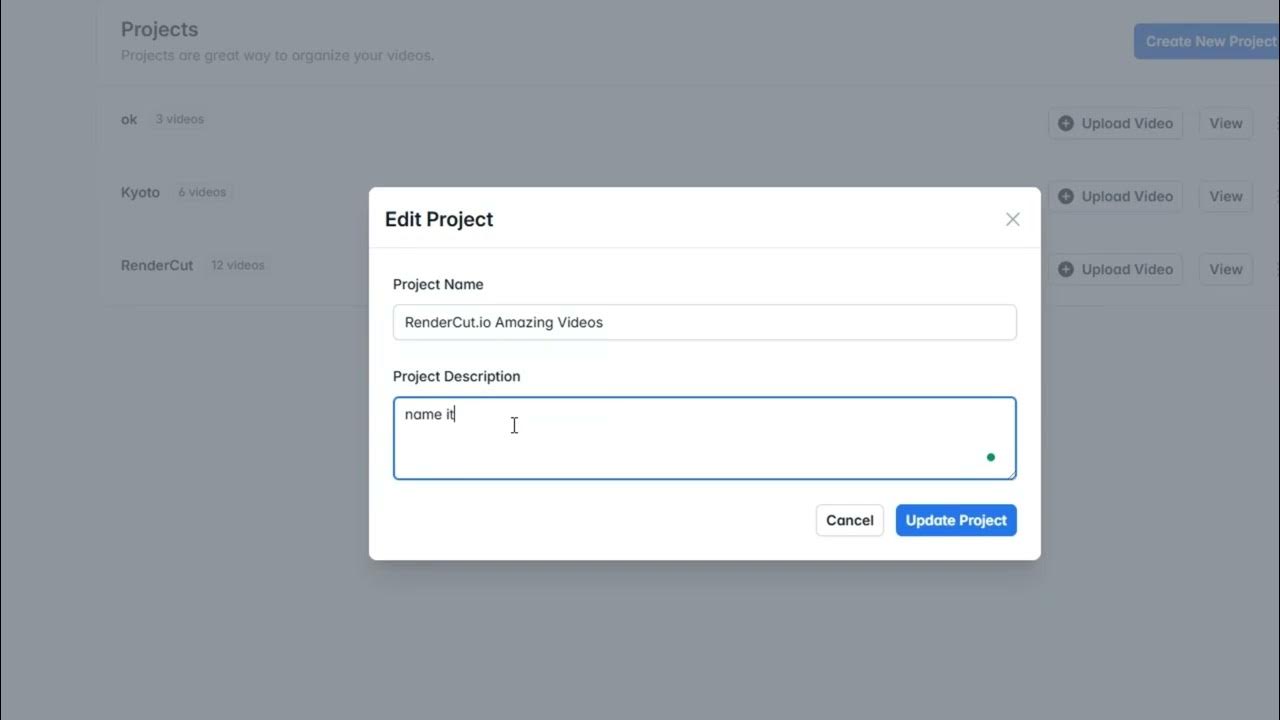Close the Edit Project dialog with X
This screenshot has height=720, width=1280.
coord(1012,219)
